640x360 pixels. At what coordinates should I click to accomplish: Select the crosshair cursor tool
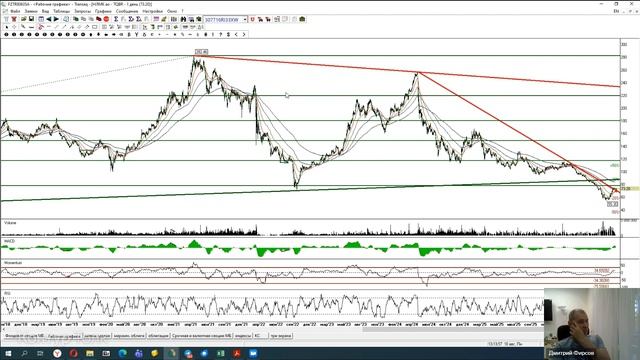pos(14,27)
